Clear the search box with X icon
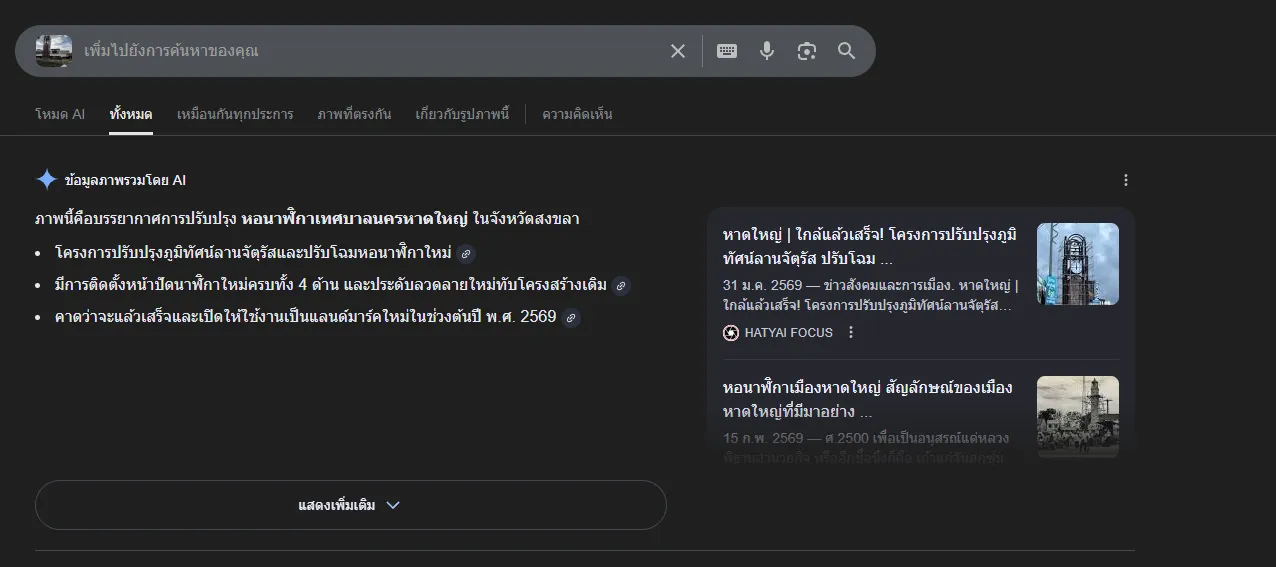 tap(678, 51)
